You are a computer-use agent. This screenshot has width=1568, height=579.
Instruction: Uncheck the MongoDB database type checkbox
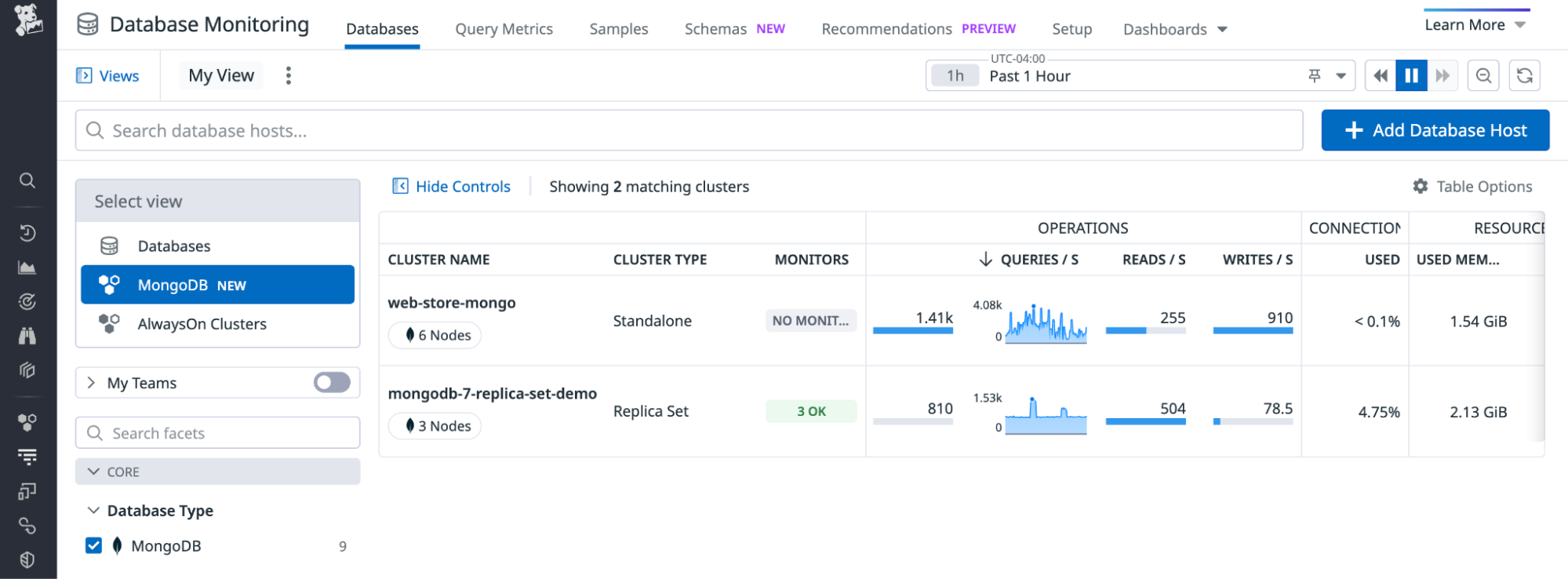click(93, 546)
